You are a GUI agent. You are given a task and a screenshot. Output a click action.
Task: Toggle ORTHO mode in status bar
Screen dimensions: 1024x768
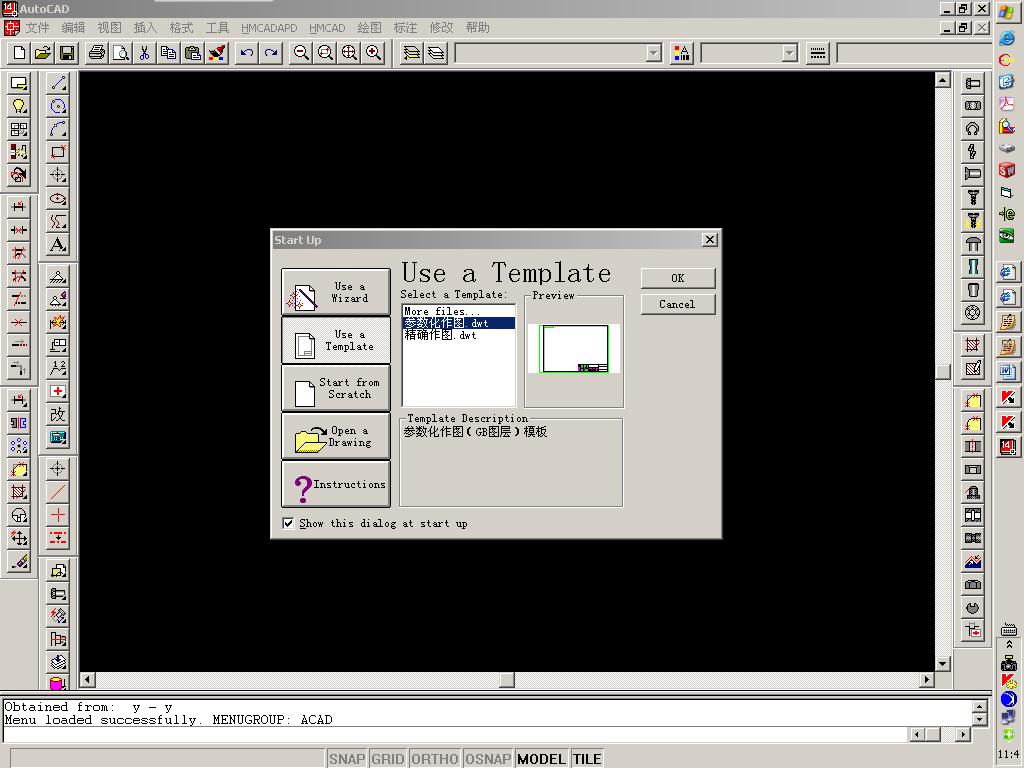435,758
